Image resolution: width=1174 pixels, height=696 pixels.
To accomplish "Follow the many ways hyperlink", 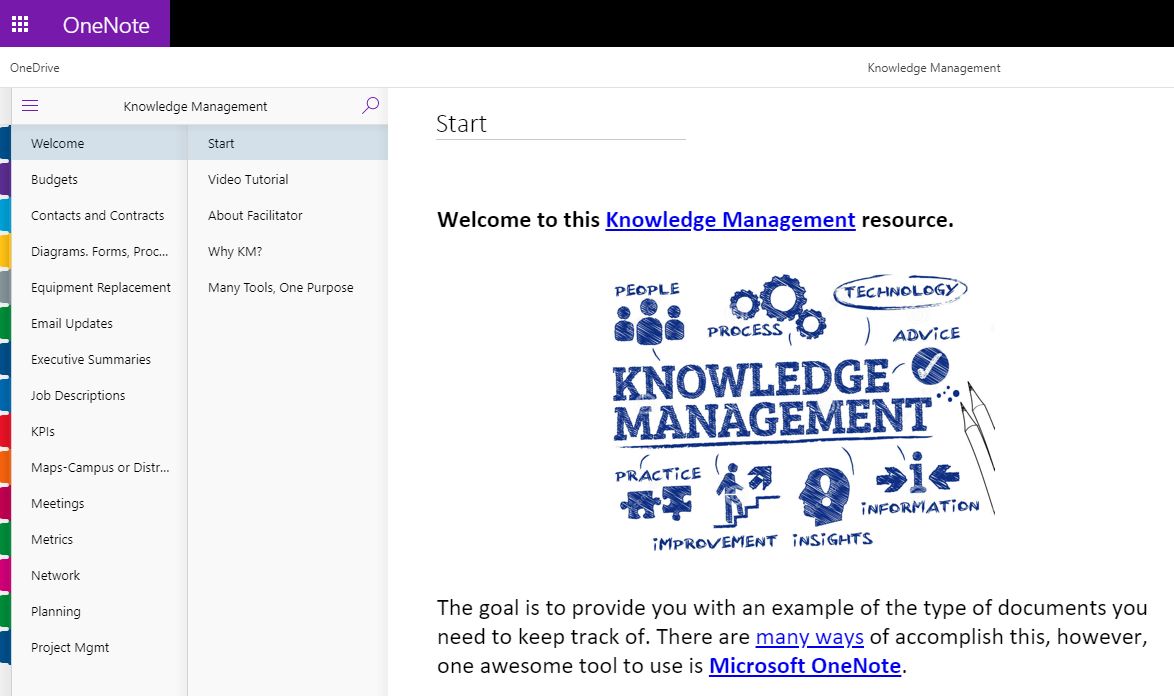I will [x=809, y=637].
